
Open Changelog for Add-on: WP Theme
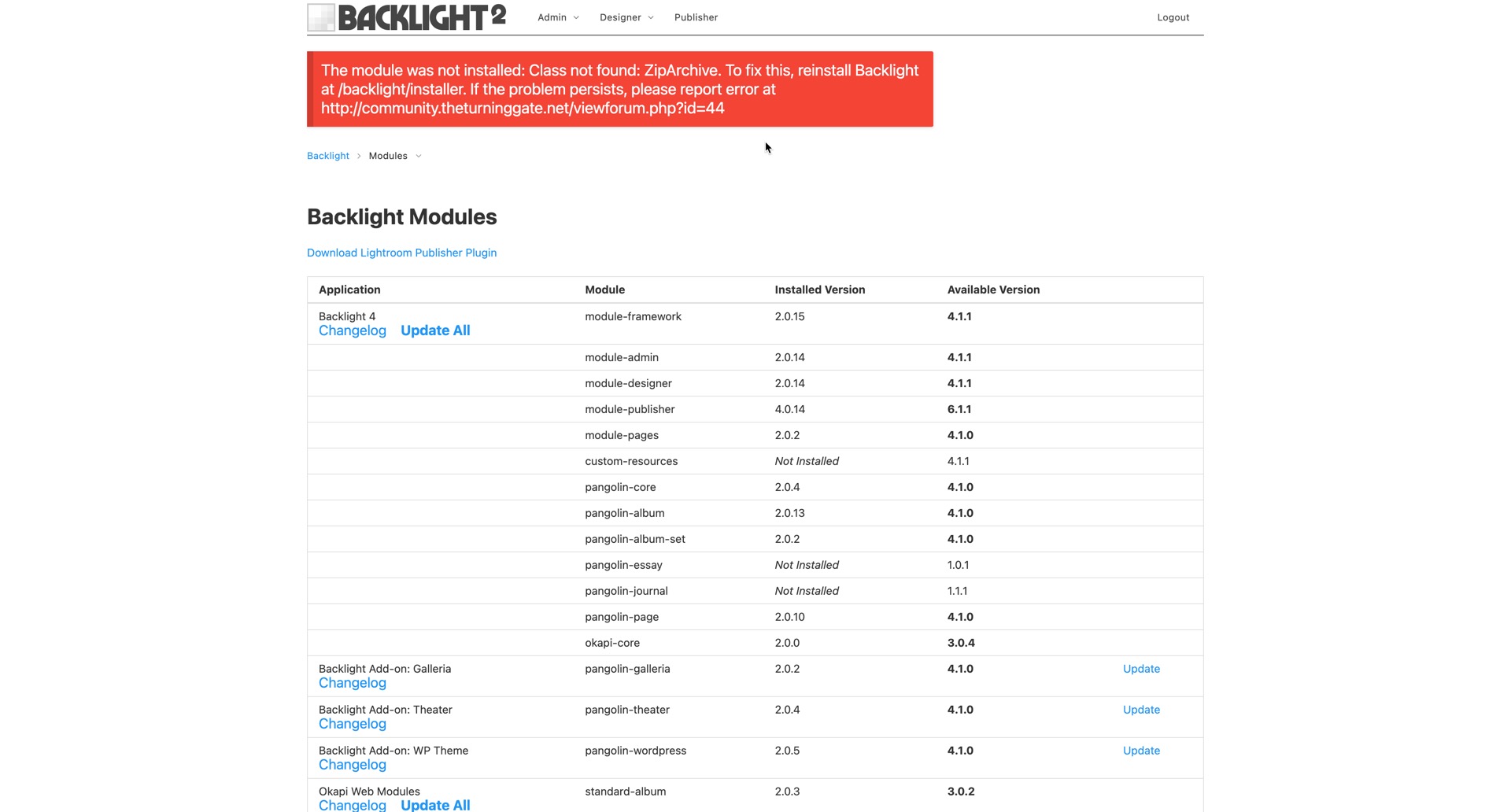(x=353, y=765)
